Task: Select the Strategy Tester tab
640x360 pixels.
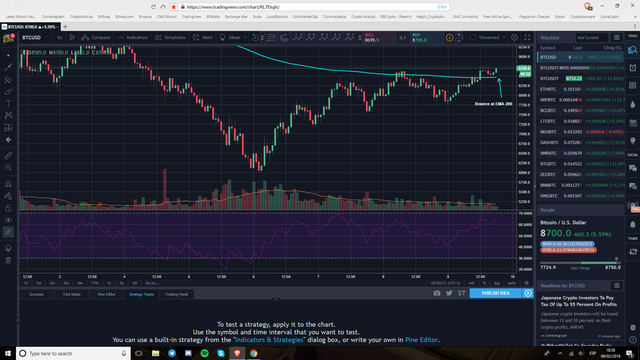Action: coord(141,294)
